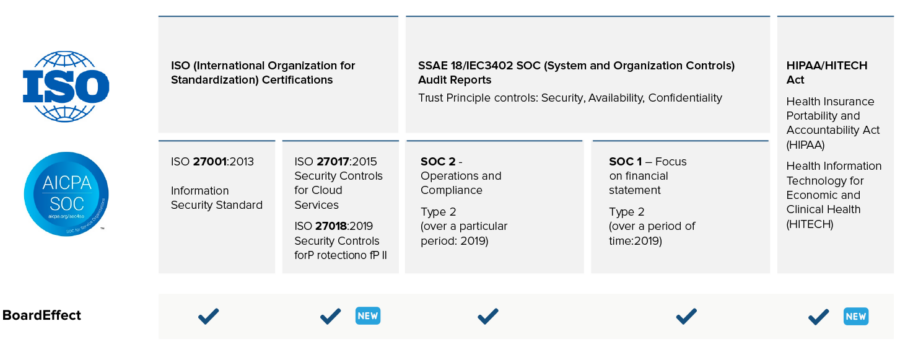Click the ISO globe logo
Viewport: 900px width, 360px height.
pyautogui.click(x=65, y=86)
